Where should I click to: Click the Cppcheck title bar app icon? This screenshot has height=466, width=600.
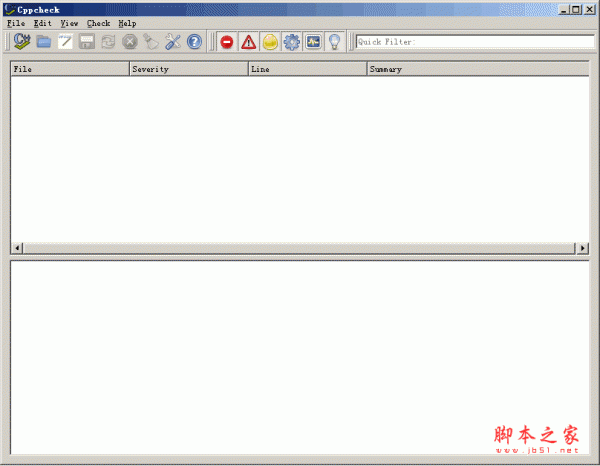[10, 10]
